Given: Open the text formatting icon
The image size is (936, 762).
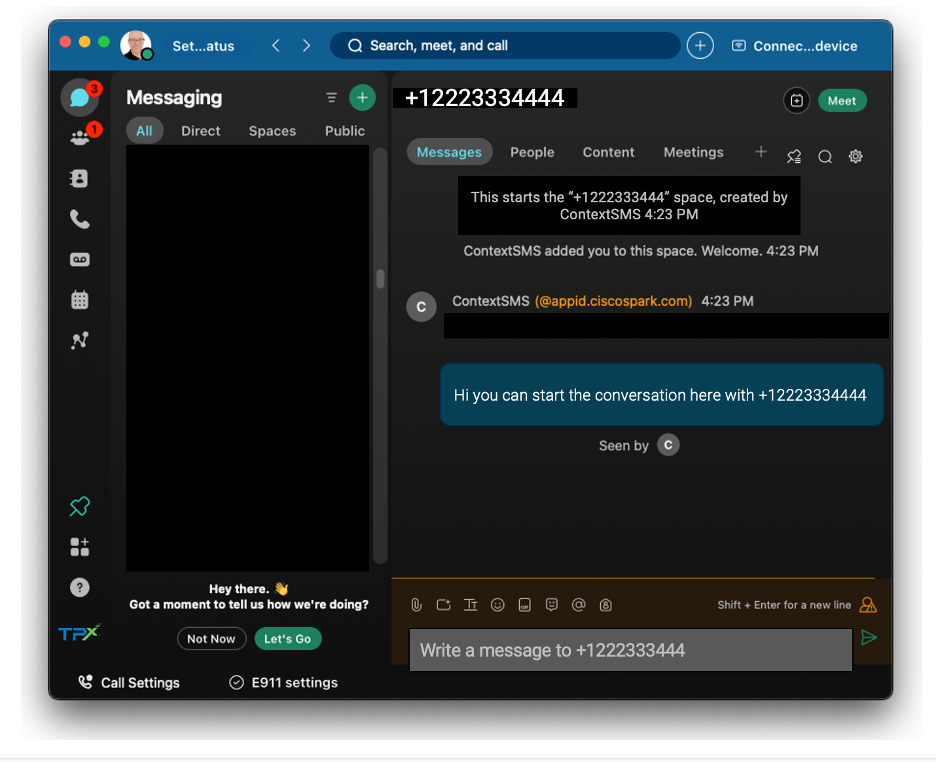Looking at the screenshot, I should point(470,605).
